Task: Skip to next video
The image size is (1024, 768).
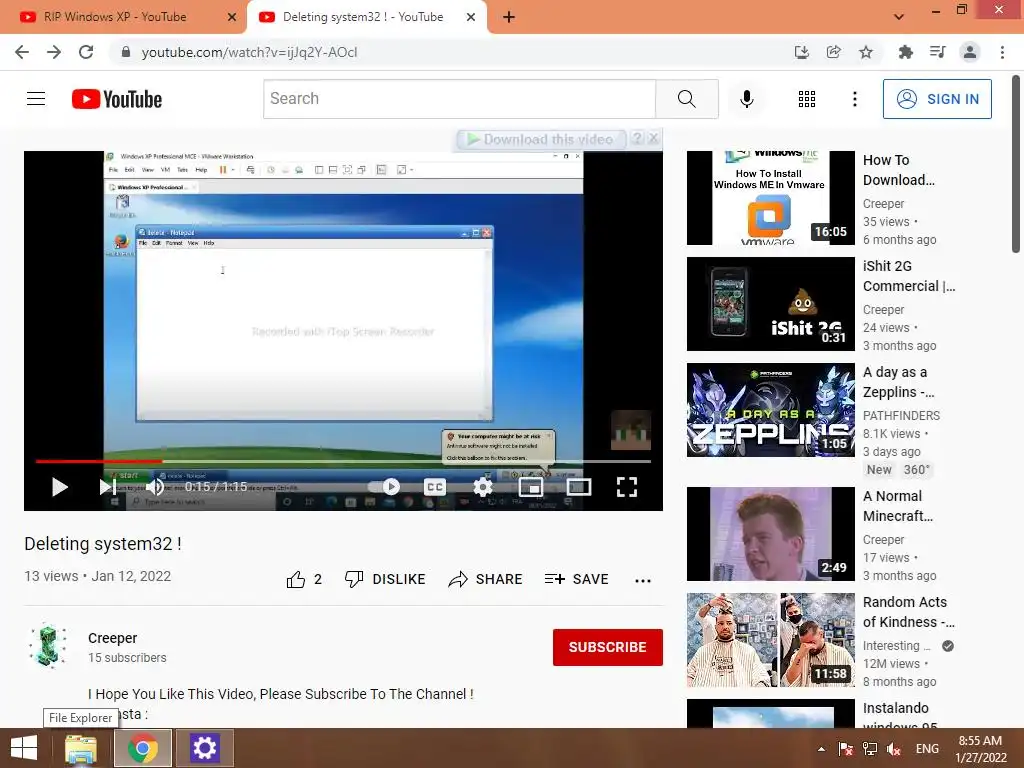Action: pos(108,487)
